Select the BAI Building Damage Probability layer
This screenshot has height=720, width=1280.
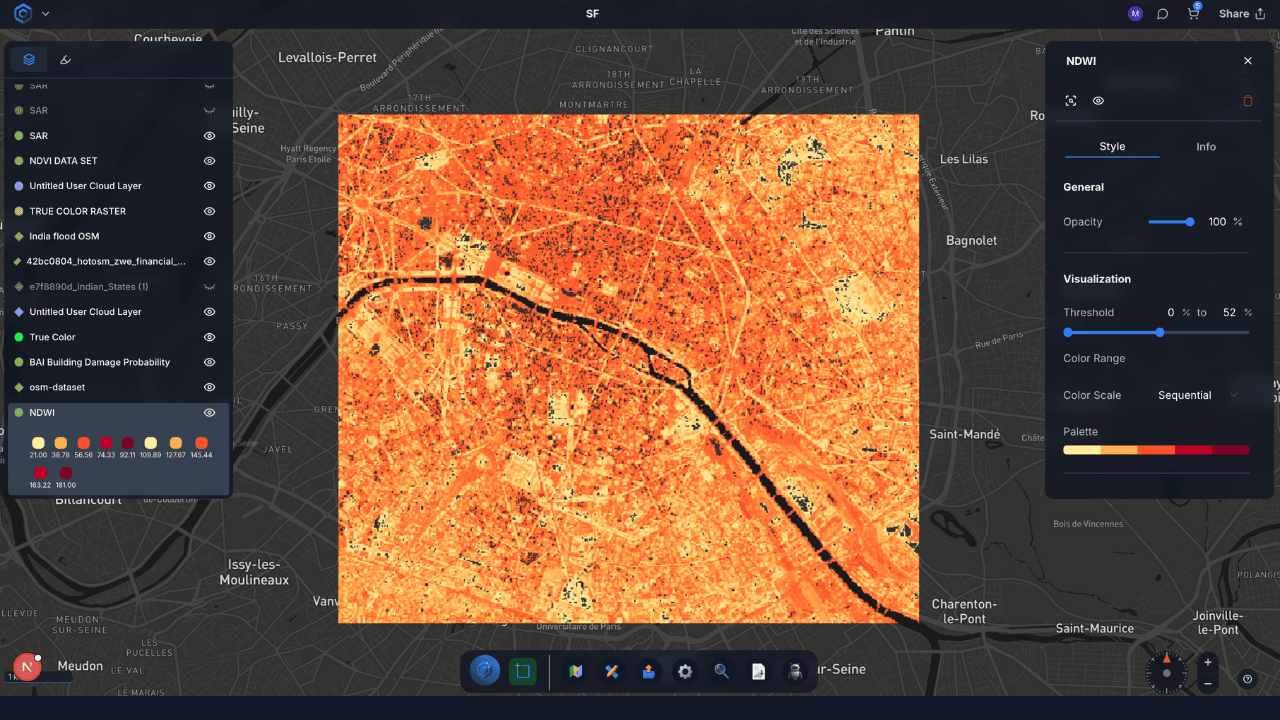tap(99, 362)
